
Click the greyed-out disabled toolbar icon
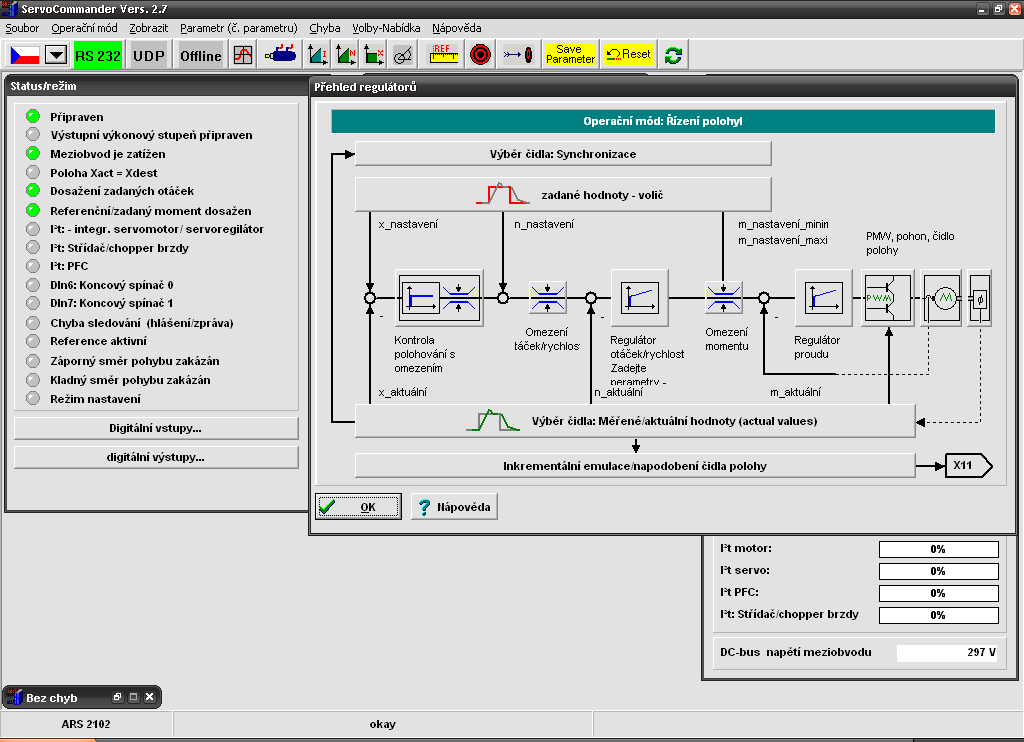coord(403,56)
